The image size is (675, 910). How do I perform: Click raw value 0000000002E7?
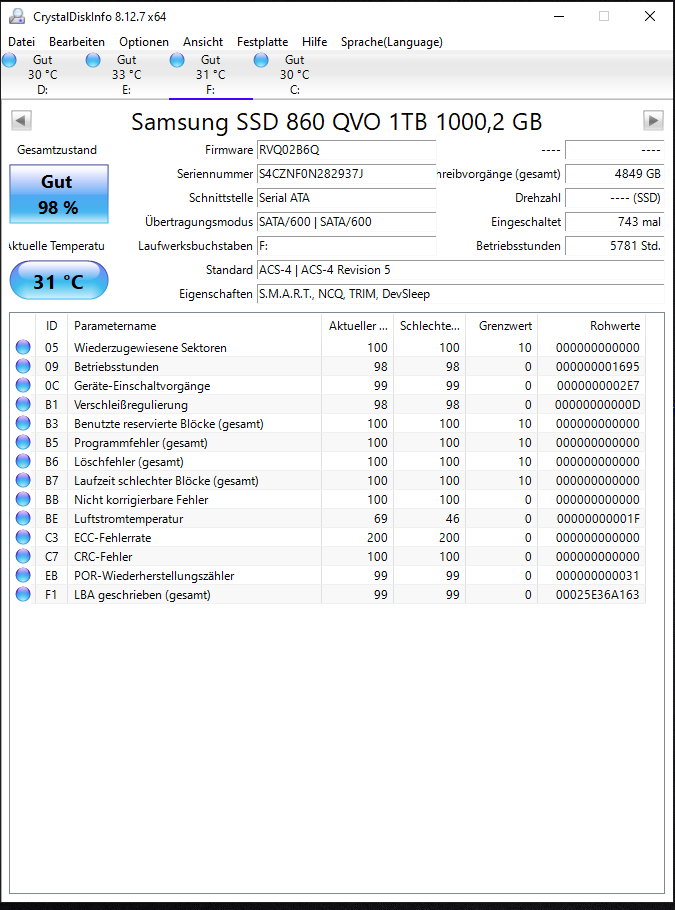tap(598, 385)
